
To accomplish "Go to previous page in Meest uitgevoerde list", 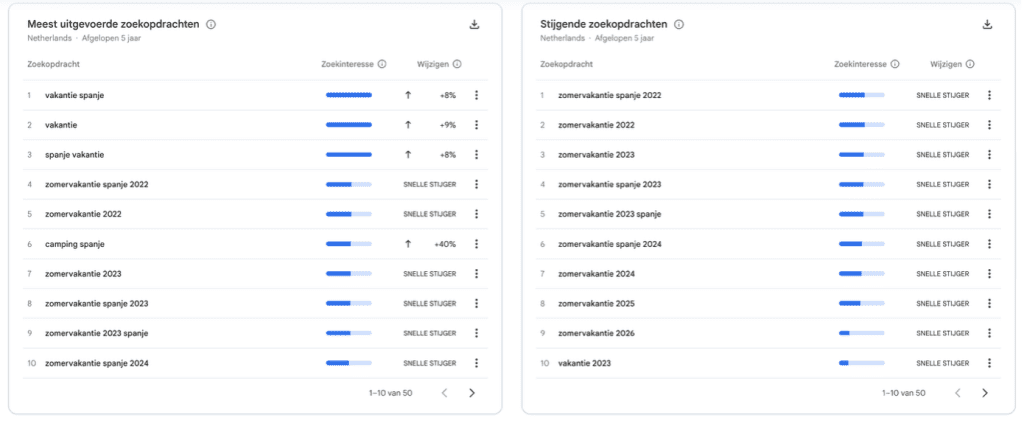I will click(445, 393).
